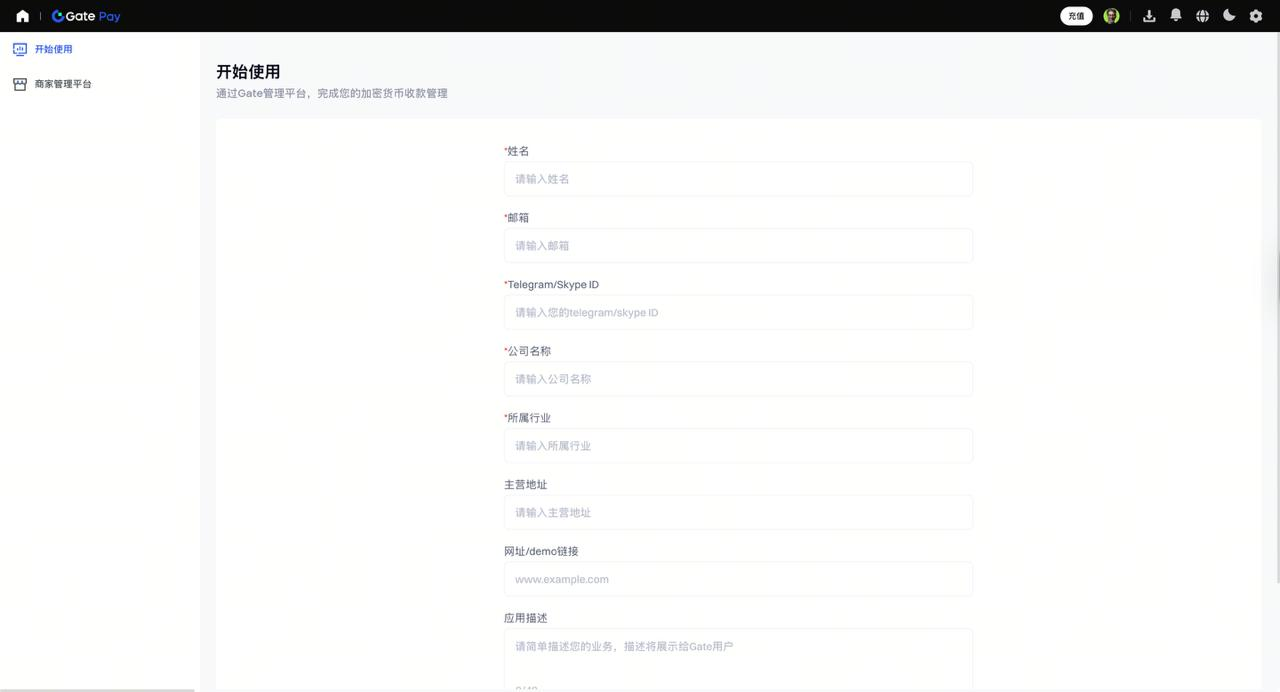Click the Gate Pay logo
This screenshot has height=692, width=1280.
pos(86,16)
